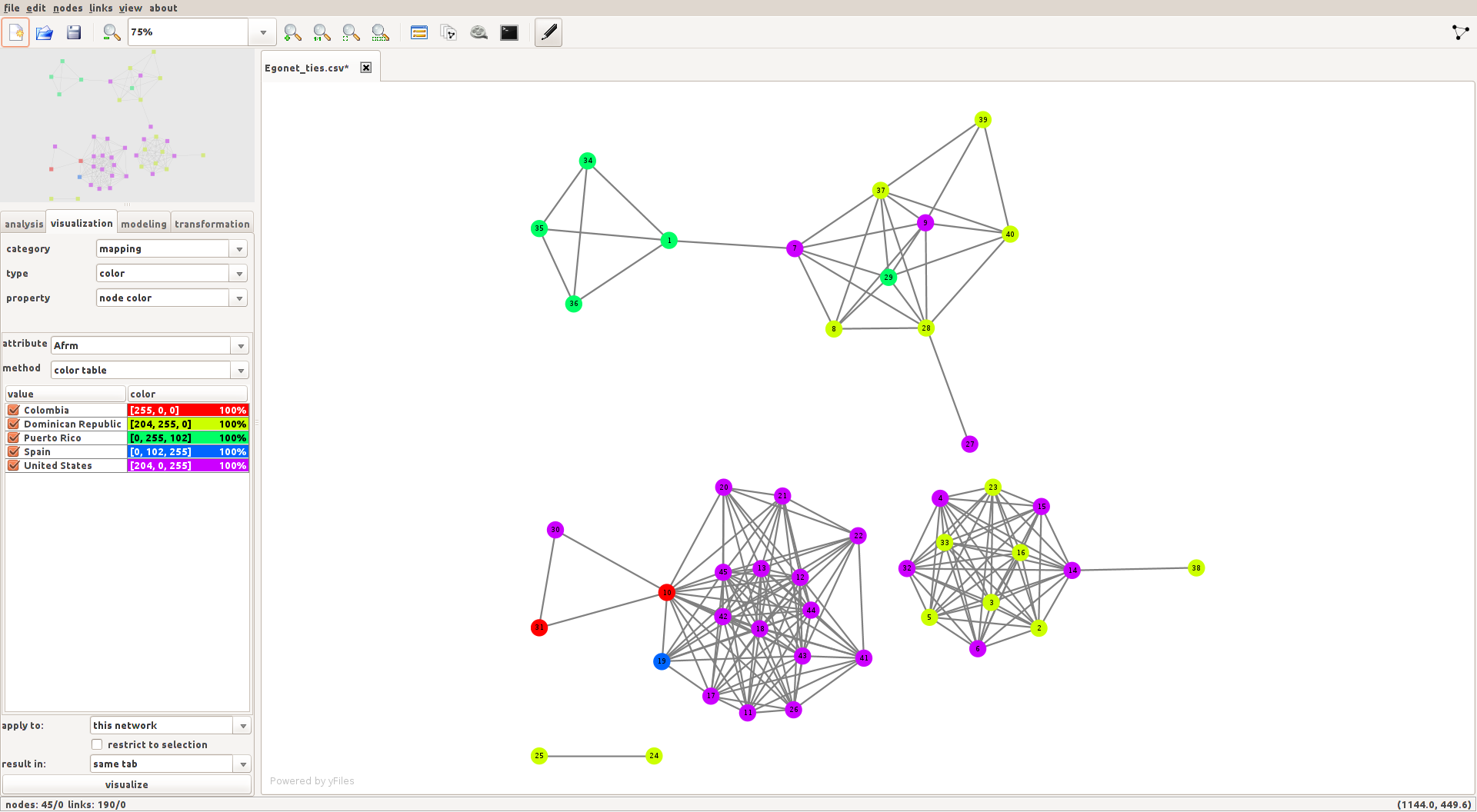Switch to the analysis tab

click(x=24, y=224)
